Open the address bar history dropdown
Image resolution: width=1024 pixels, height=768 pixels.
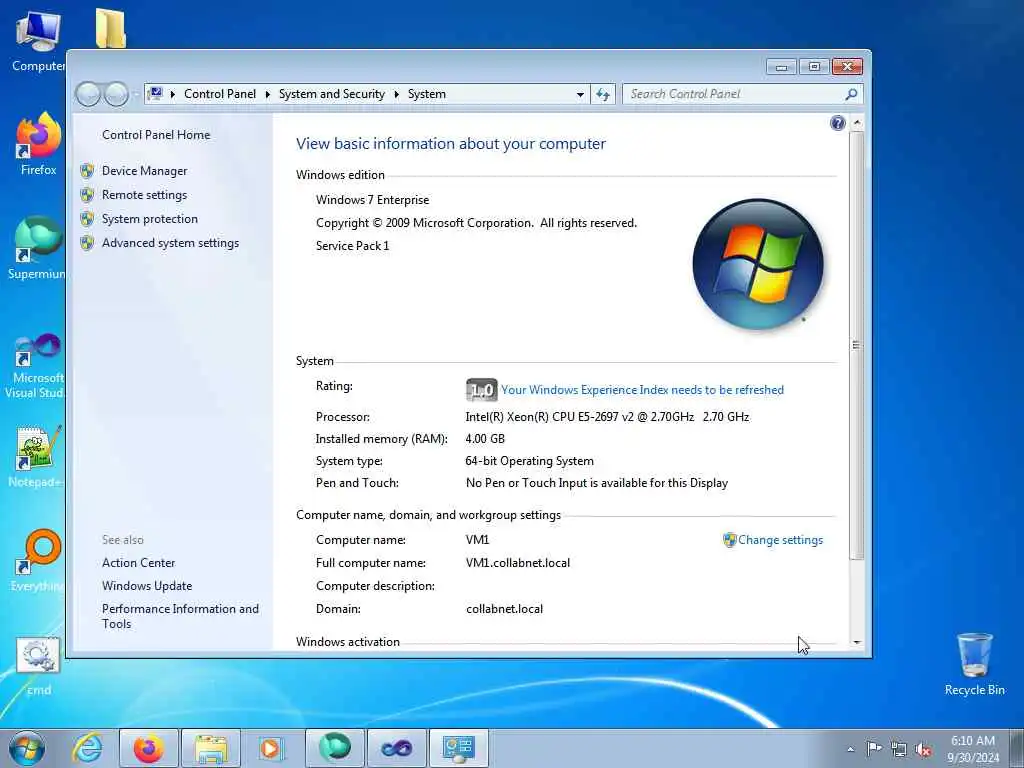click(580, 95)
